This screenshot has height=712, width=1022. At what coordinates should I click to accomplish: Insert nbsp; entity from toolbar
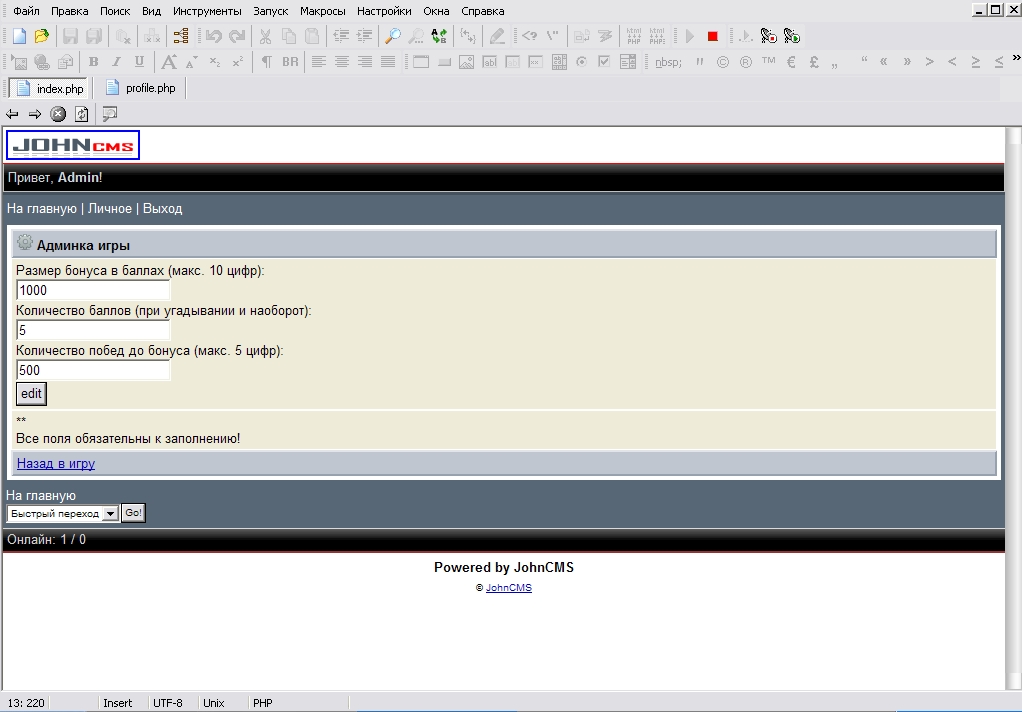[668, 62]
